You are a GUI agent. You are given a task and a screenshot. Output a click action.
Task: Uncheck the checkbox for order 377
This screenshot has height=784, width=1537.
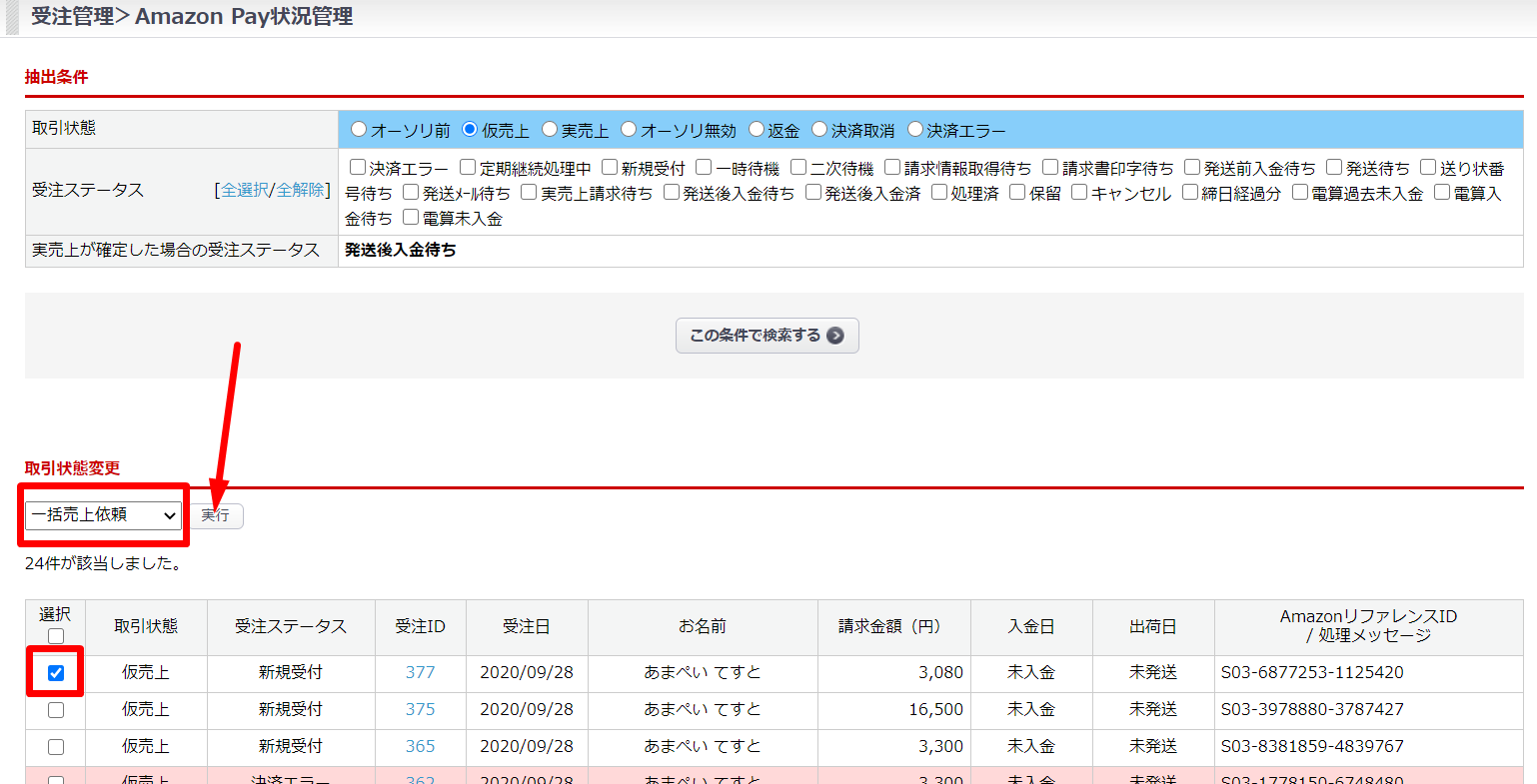[x=56, y=673]
